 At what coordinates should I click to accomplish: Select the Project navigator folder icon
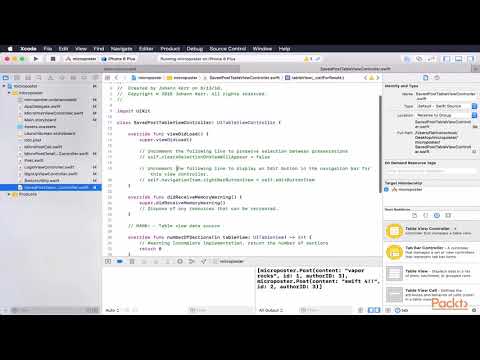pyautogui.click(x=6, y=78)
